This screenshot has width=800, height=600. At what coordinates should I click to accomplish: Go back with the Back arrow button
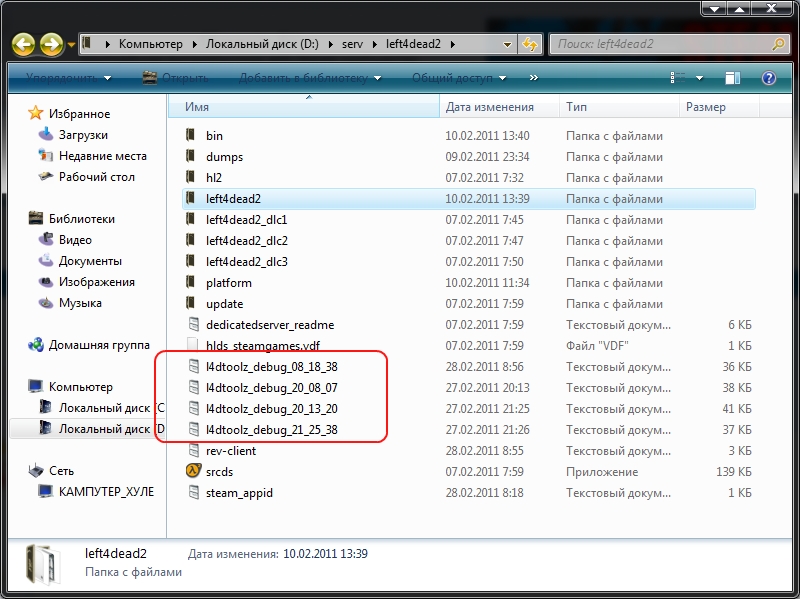coord(23,44)
